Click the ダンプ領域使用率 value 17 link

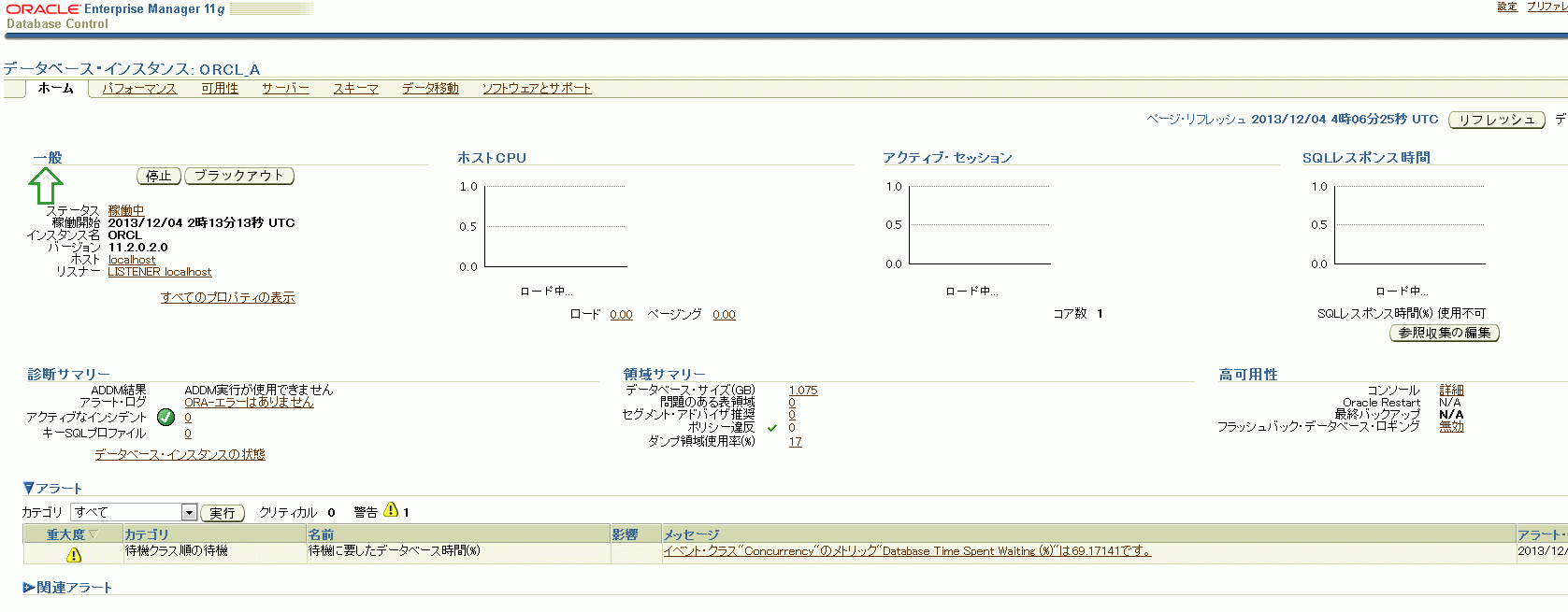tap(795, 442)
